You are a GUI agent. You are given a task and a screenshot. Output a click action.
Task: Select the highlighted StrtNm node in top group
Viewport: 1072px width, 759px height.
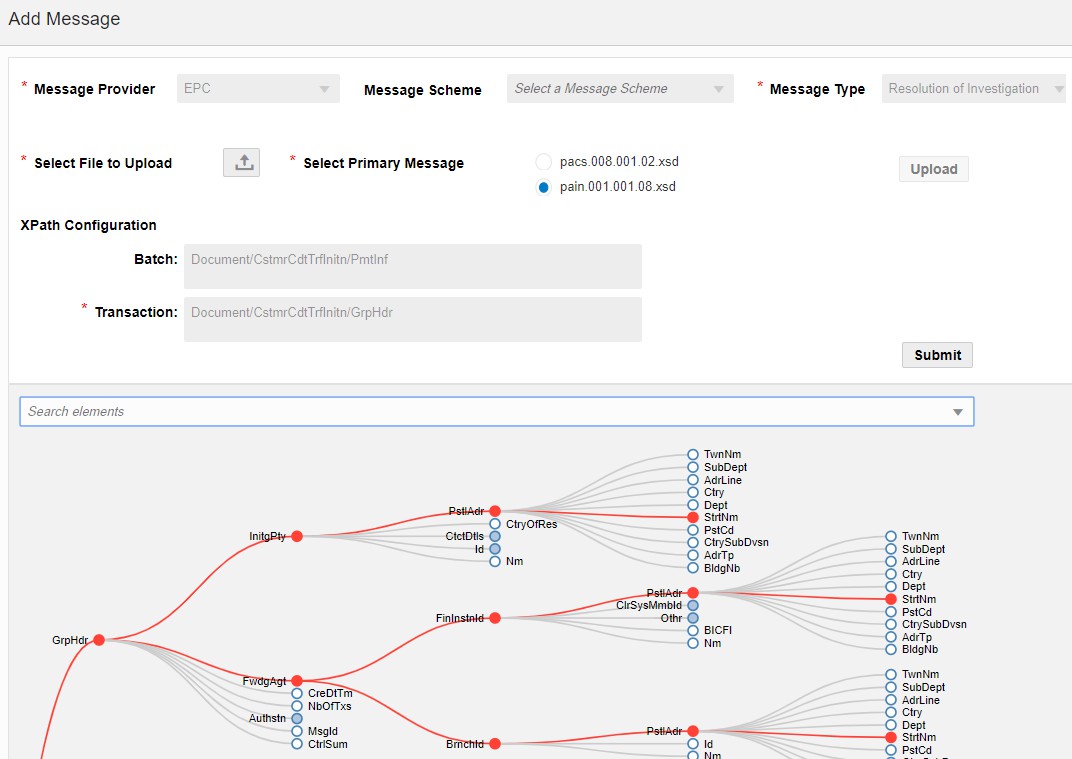[x=693, y=518]
